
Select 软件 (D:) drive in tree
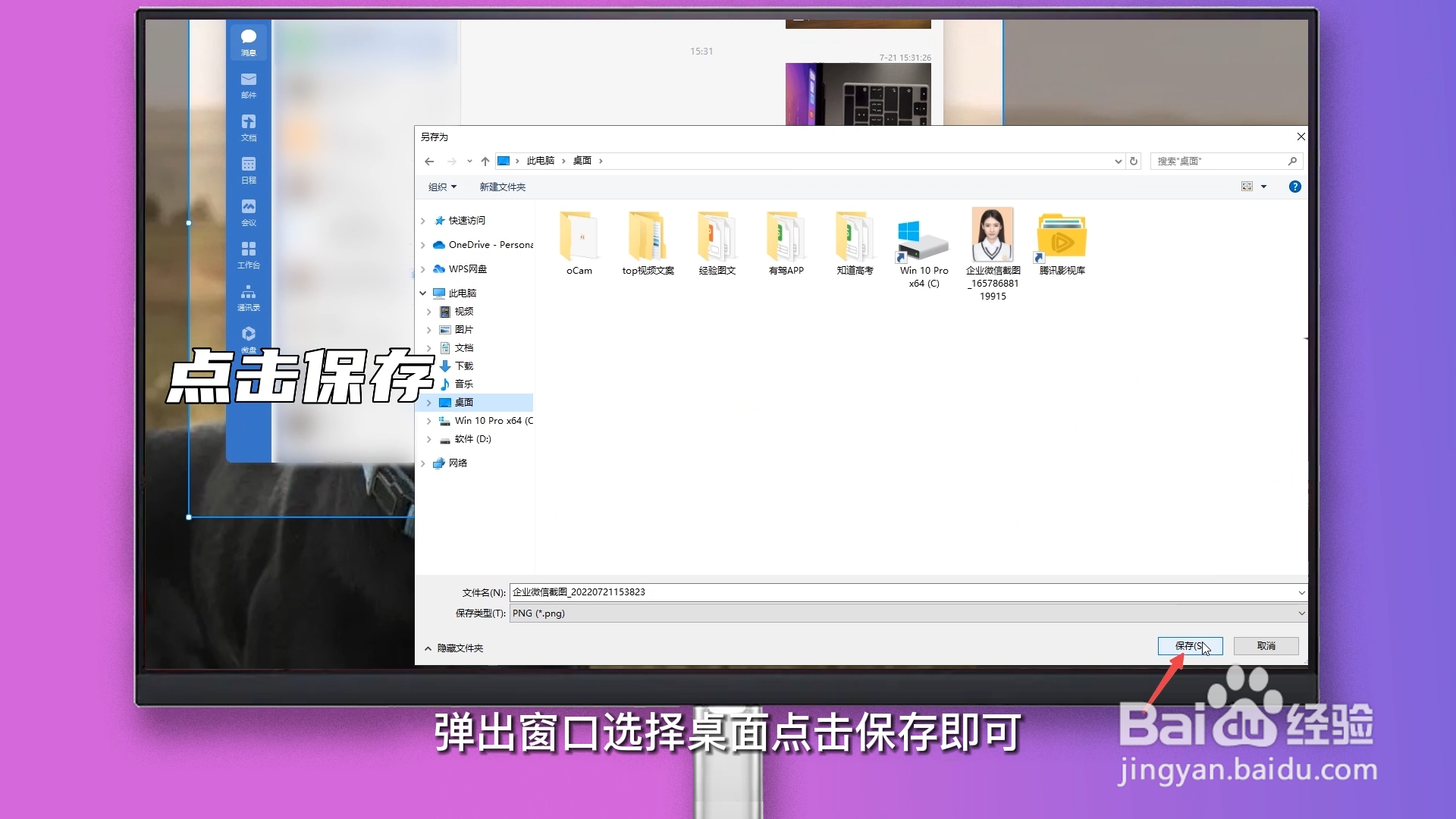[465, 439]
